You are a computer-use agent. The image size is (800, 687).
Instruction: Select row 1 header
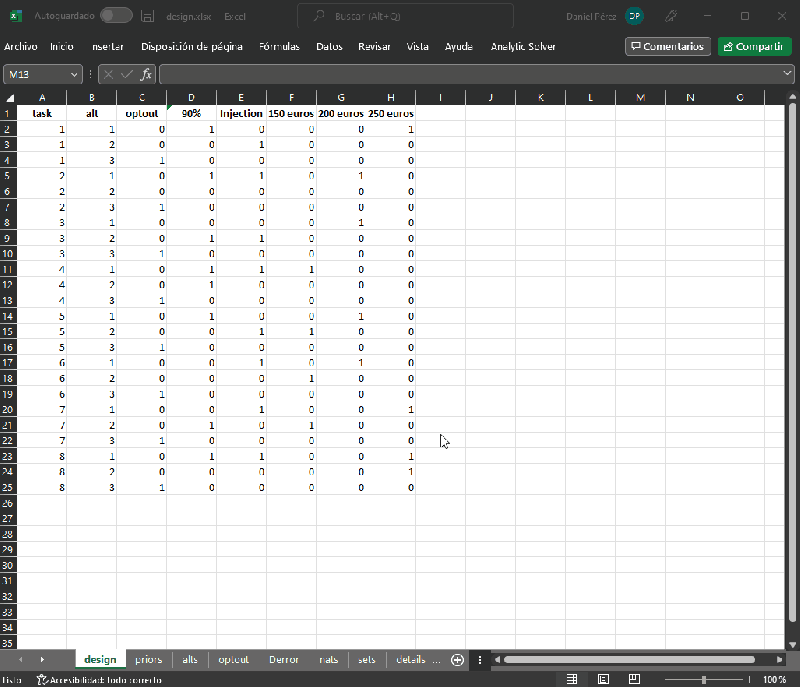tap(8, 113)
